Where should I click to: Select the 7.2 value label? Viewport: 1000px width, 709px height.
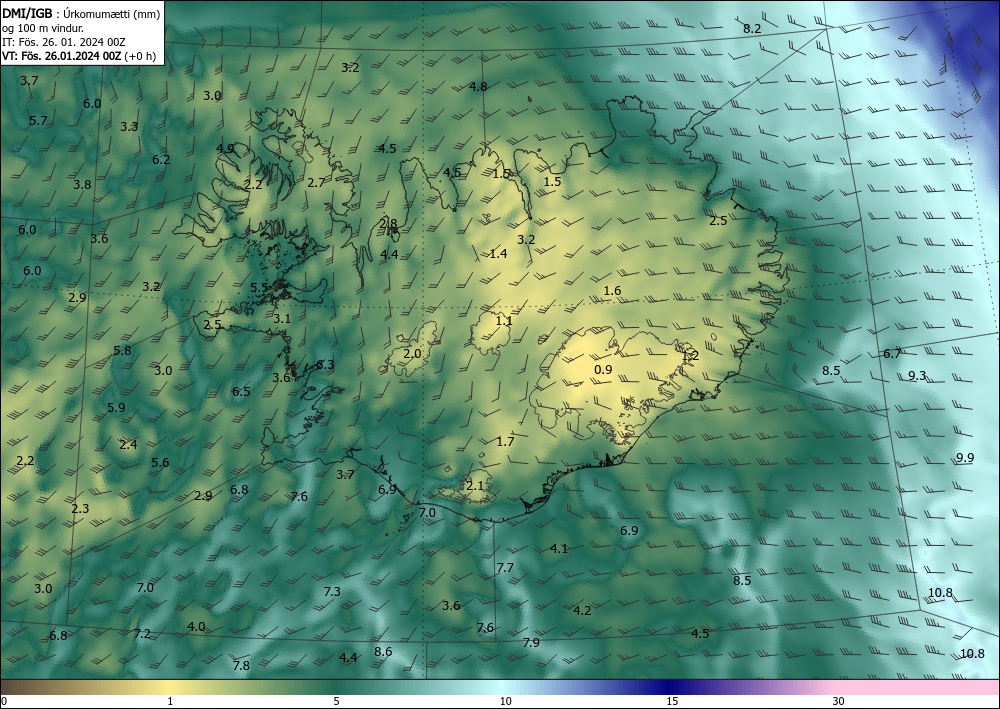[x=142, y=634]
